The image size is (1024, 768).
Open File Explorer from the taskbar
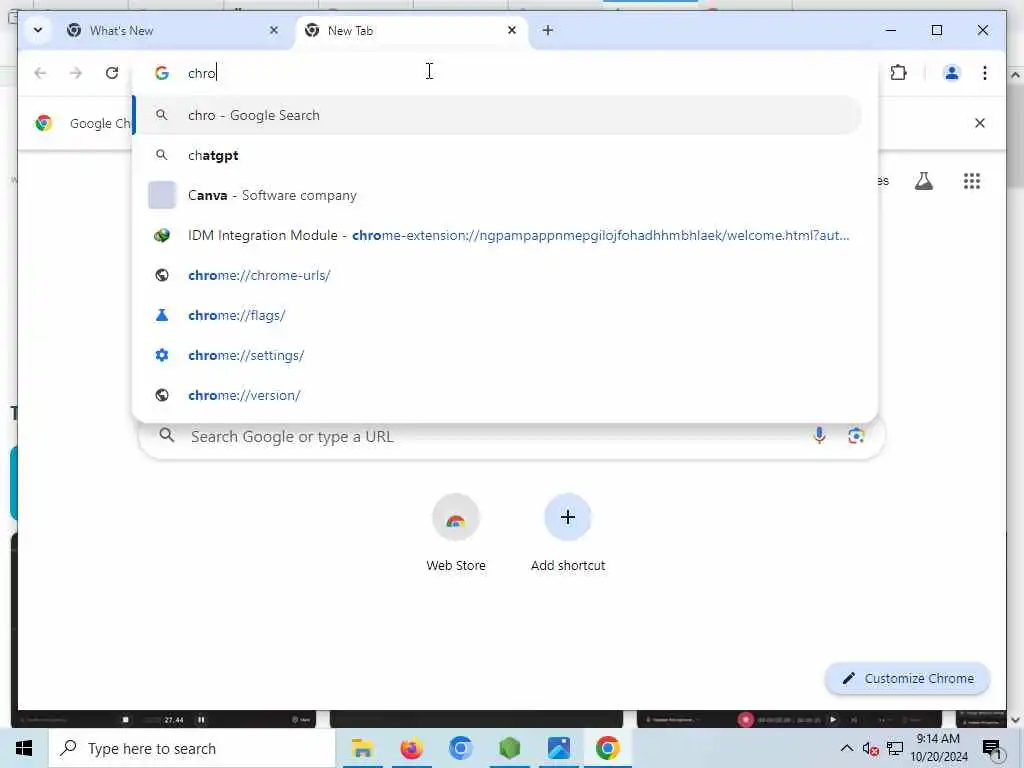(x=362, y=748)
